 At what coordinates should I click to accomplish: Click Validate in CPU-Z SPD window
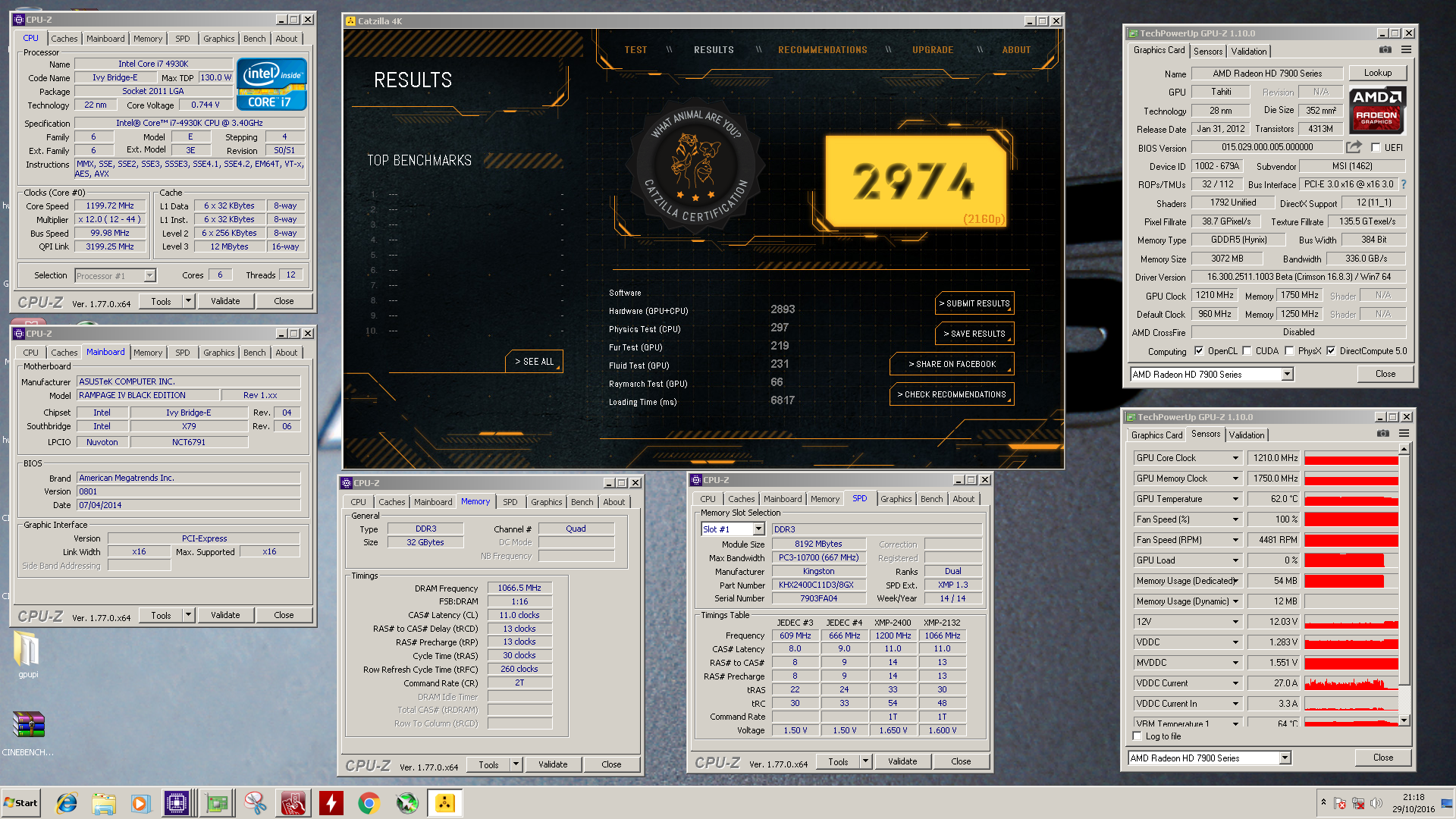pyautogui.click(x=902, y=761)
